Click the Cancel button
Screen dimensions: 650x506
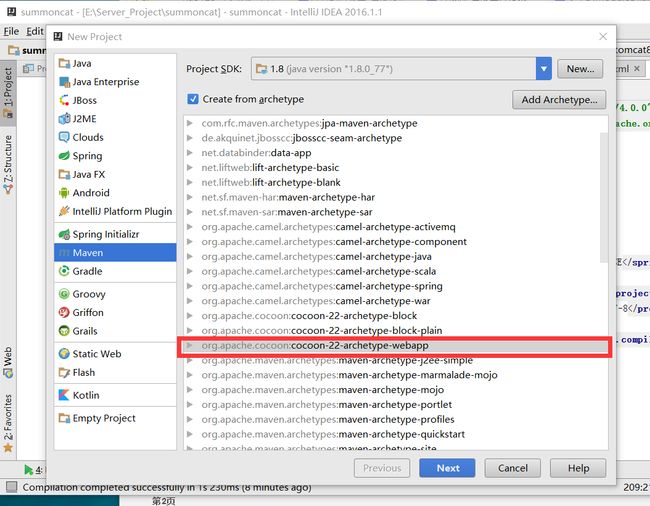coord(513,468)
